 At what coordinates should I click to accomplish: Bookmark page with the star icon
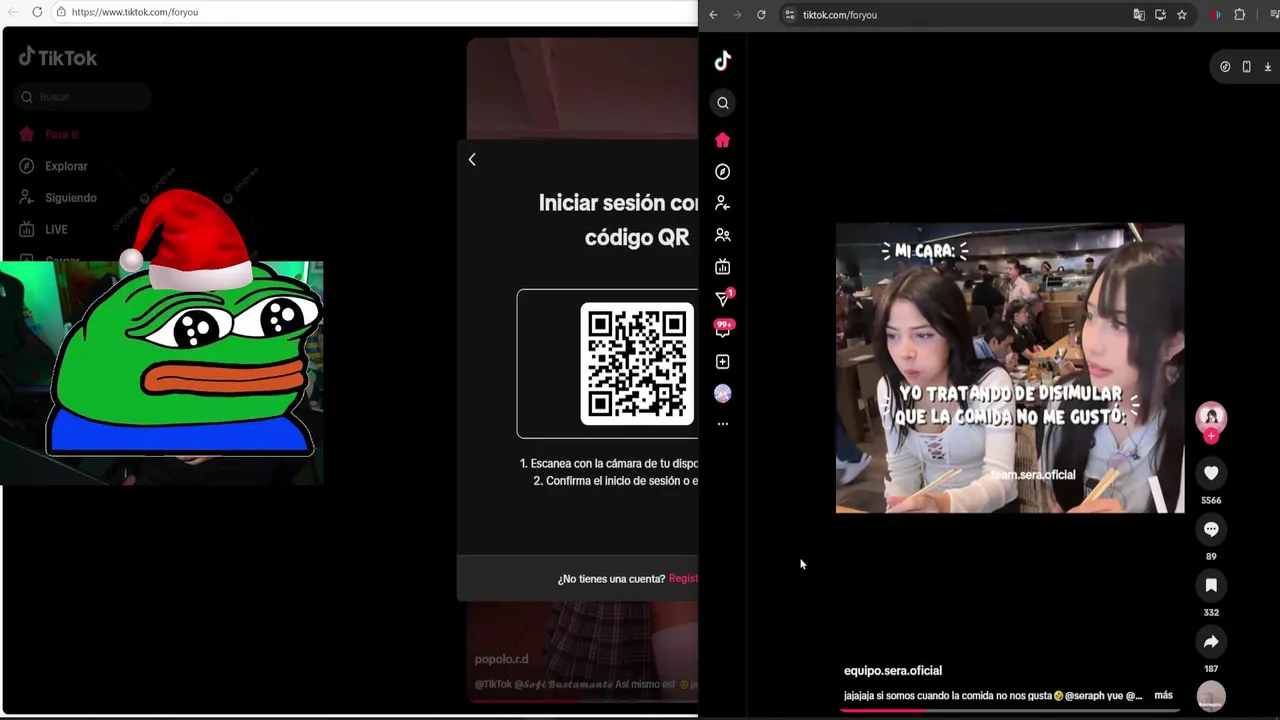pos(1182,15)
